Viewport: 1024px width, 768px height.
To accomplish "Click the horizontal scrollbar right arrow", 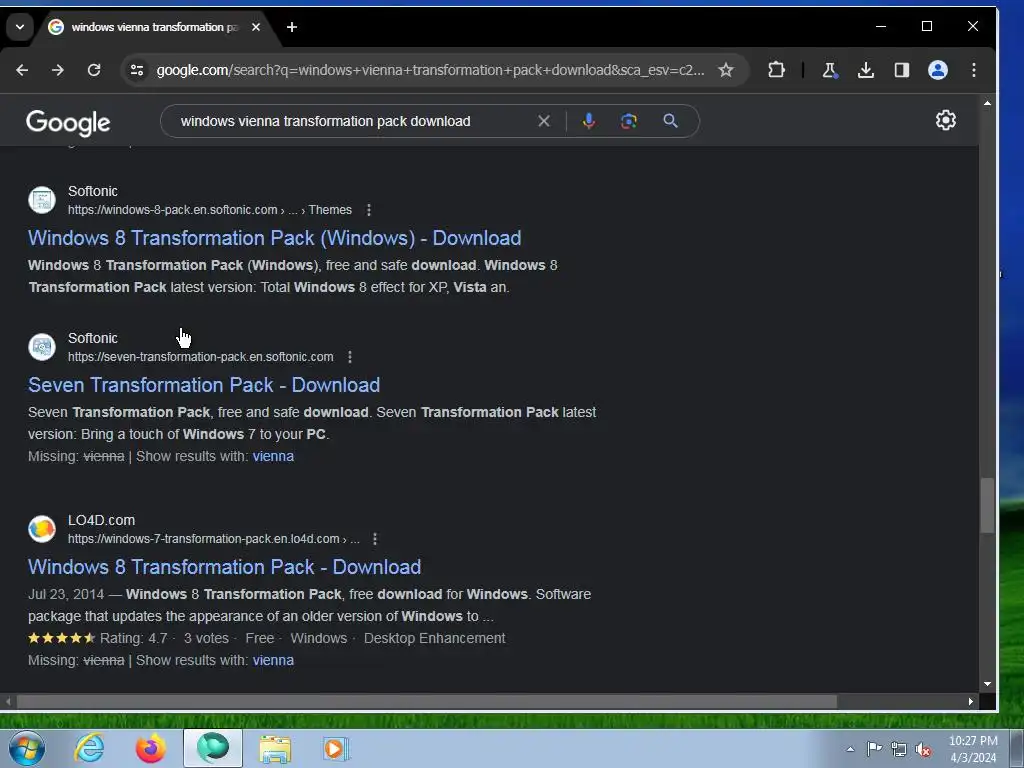I will pyautogui.click(x=970, y=701).
